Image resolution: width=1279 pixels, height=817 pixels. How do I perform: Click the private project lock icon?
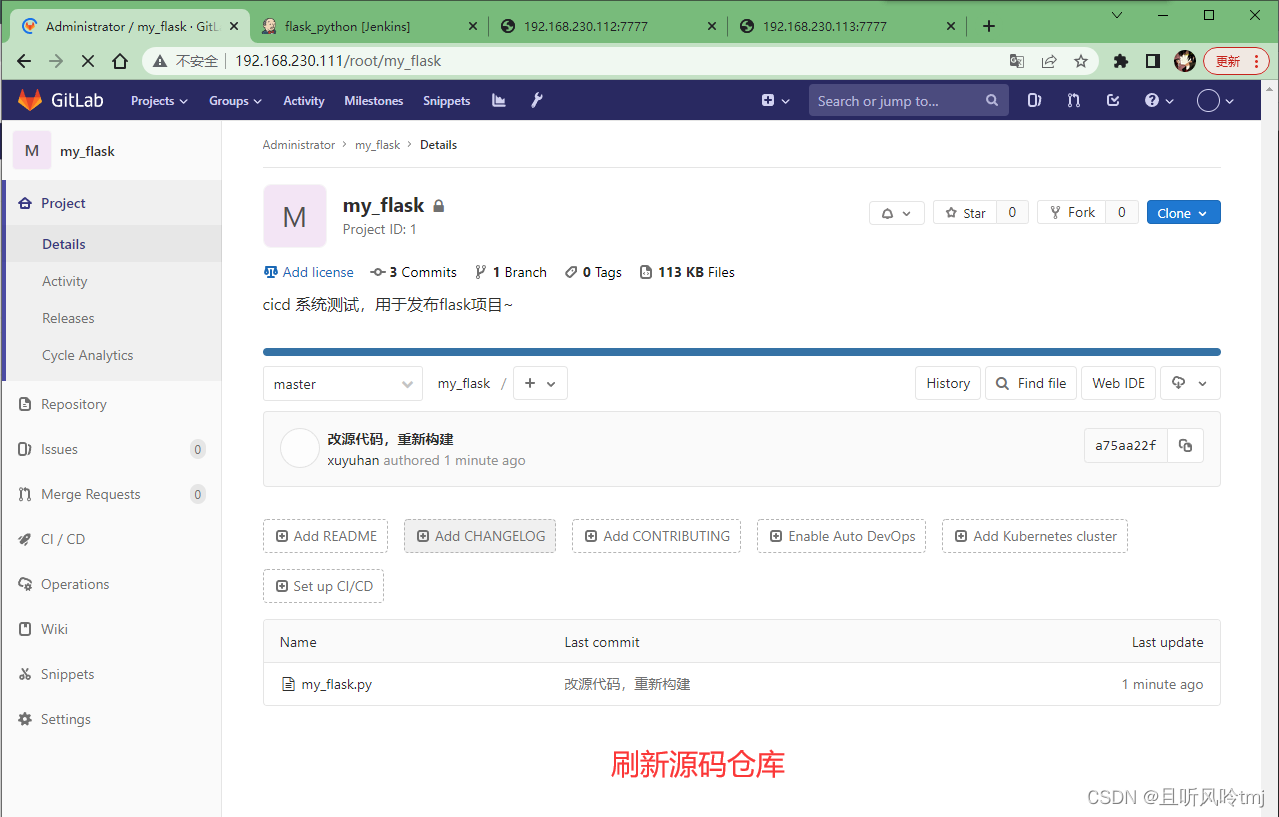(438, 206)
